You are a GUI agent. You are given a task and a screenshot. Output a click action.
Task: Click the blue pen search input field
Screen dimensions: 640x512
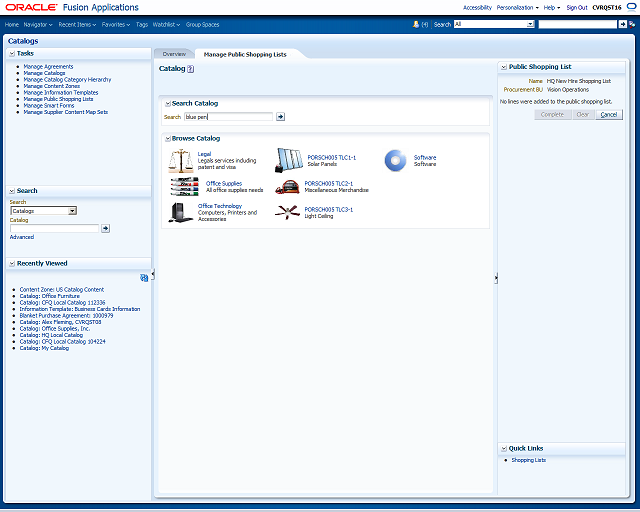coord(229,117)
